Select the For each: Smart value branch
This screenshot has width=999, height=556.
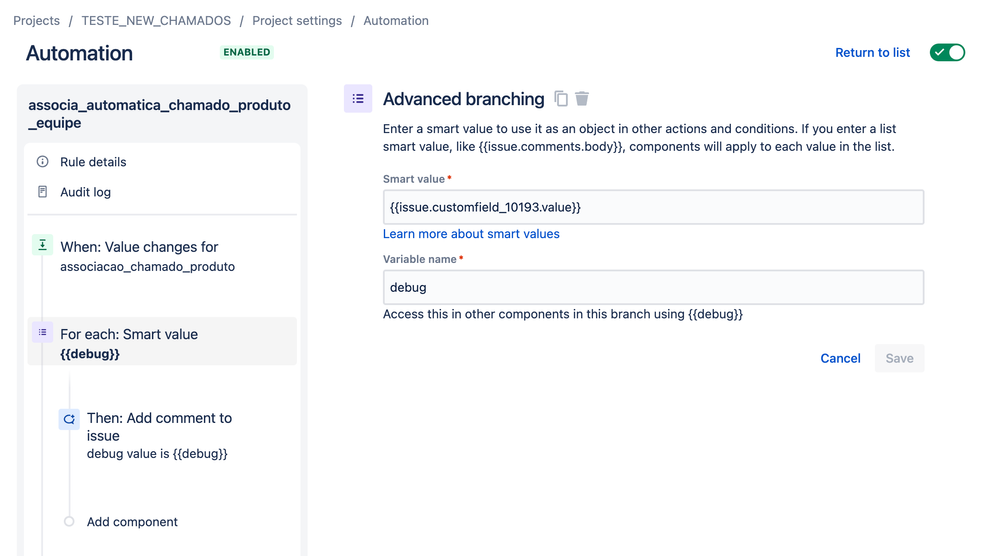point(162,341)
